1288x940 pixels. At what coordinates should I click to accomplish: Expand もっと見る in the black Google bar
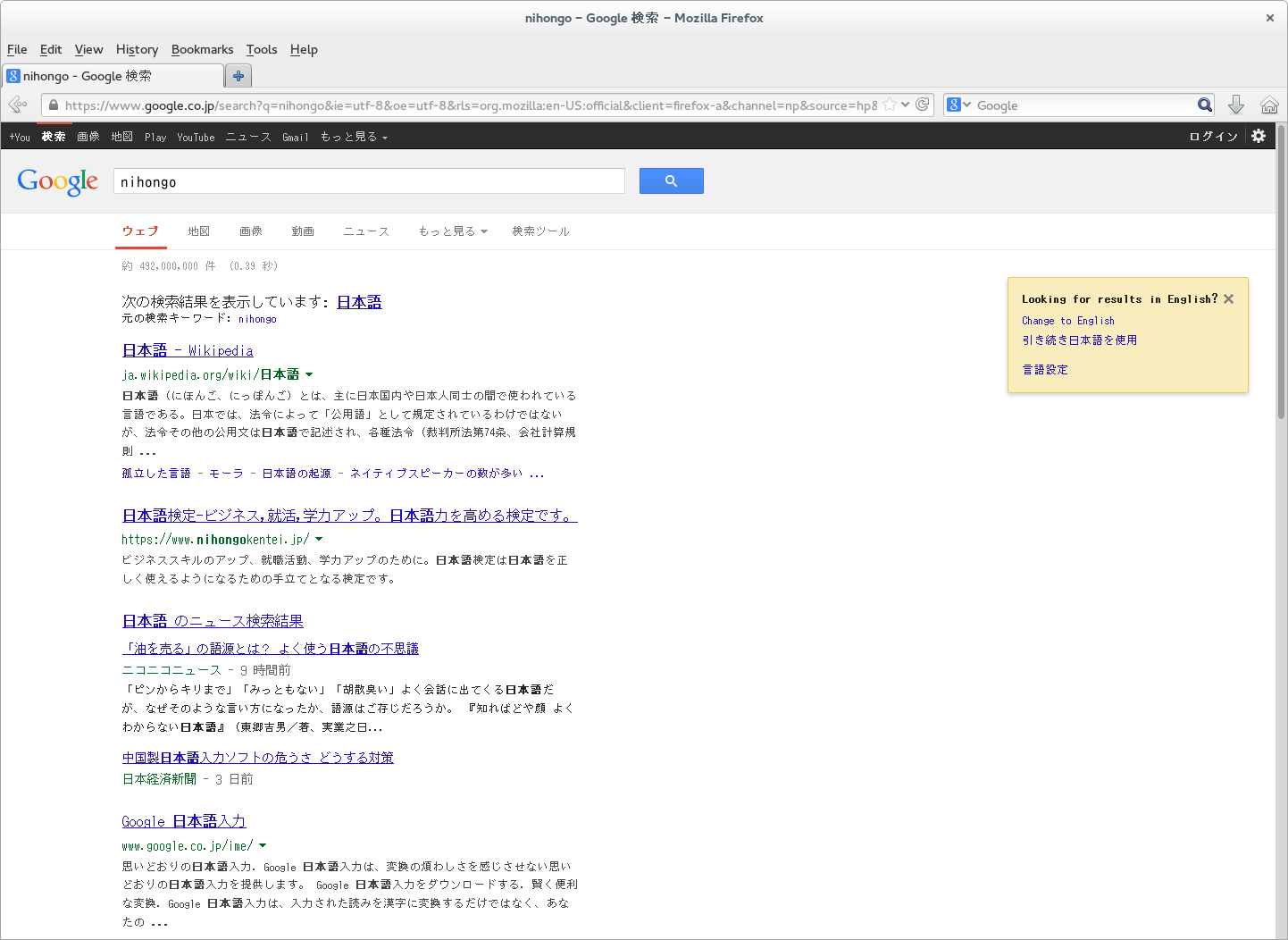click(354, 137)
